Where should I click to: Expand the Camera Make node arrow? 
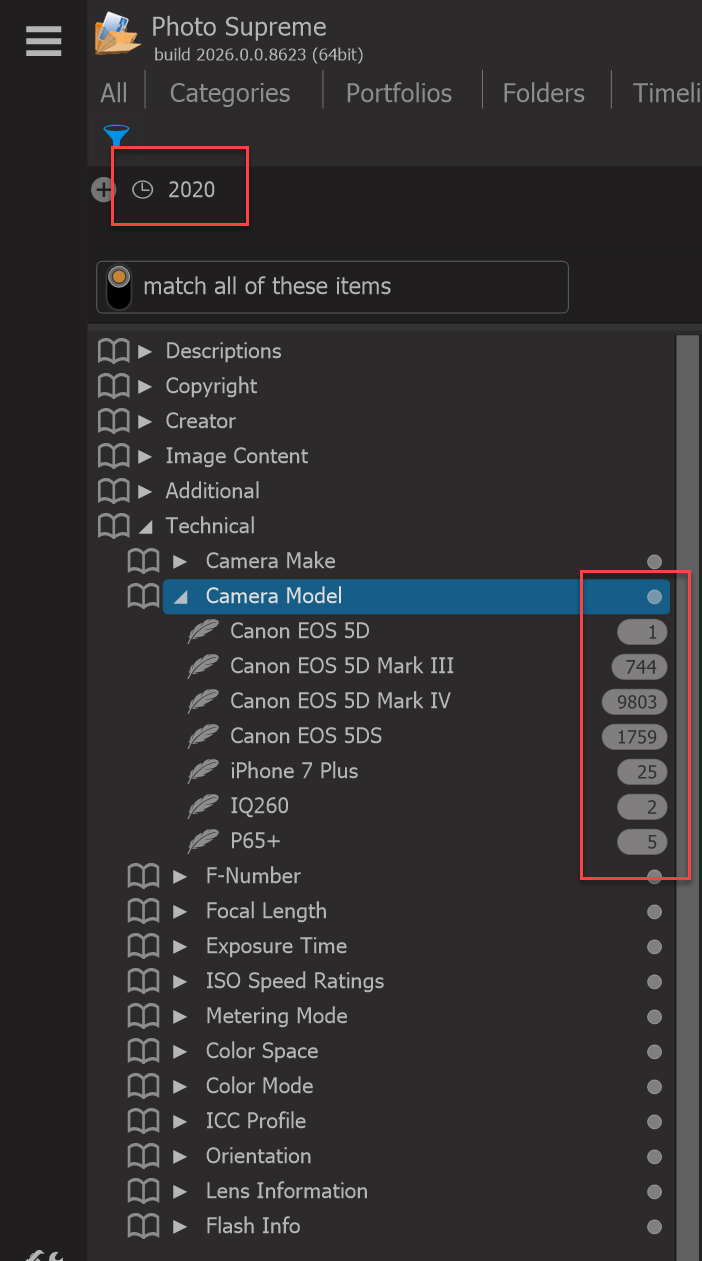[x=180, y=561]
